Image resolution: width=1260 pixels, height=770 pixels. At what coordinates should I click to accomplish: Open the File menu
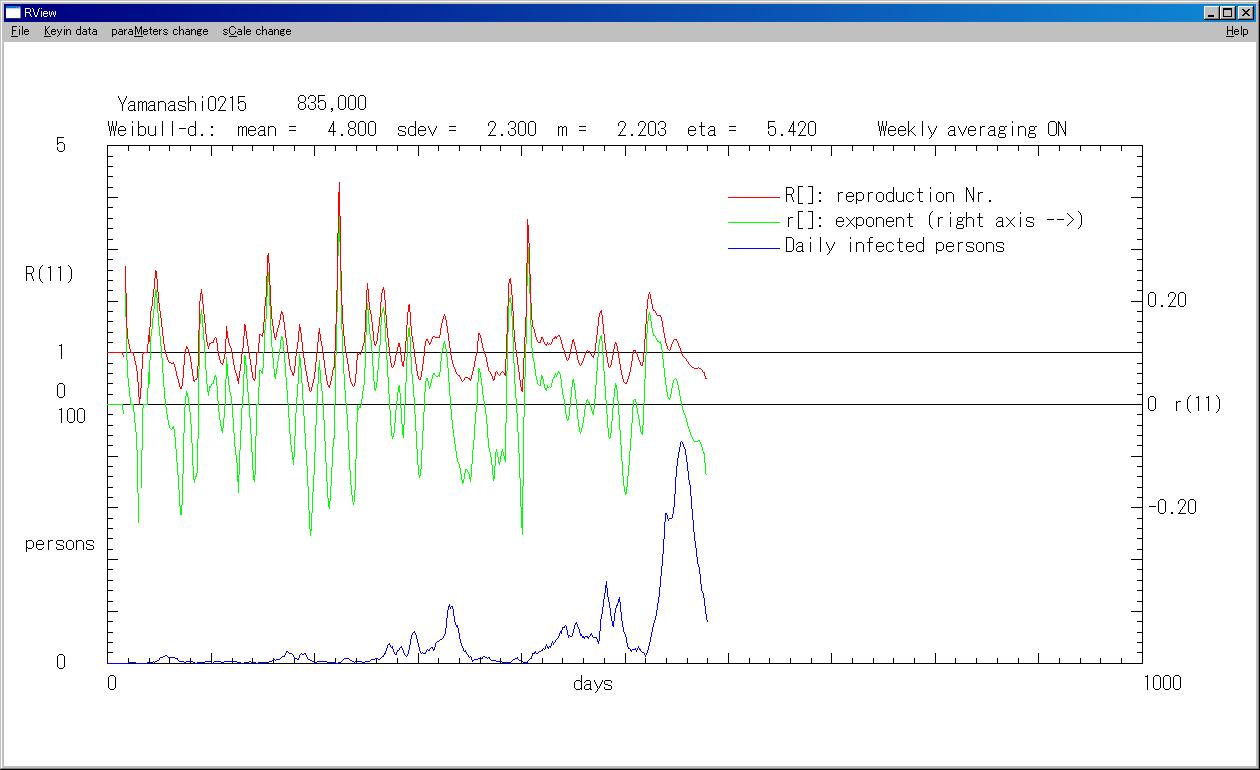click(20, 31)
